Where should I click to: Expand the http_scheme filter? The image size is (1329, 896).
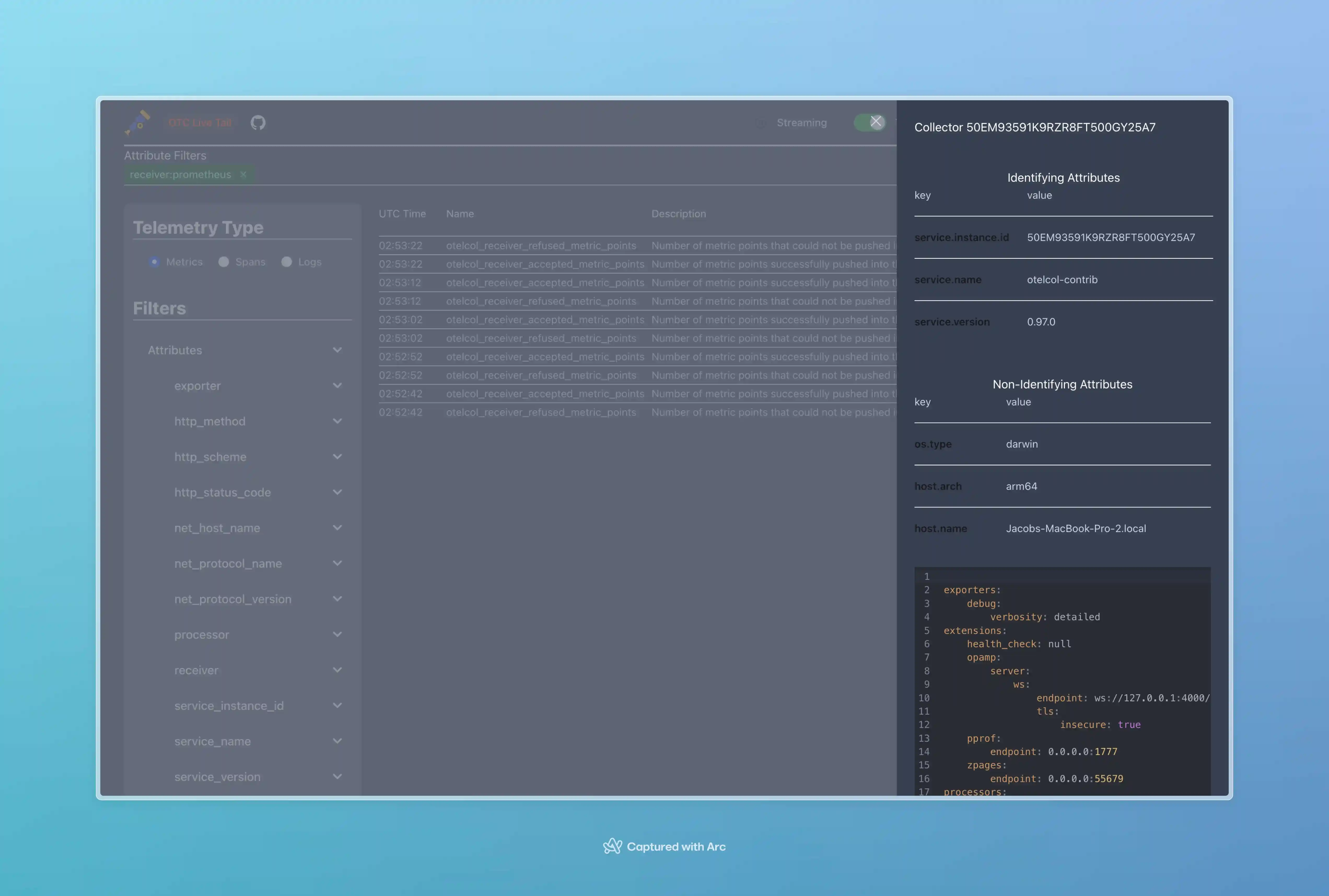[338, 457]
